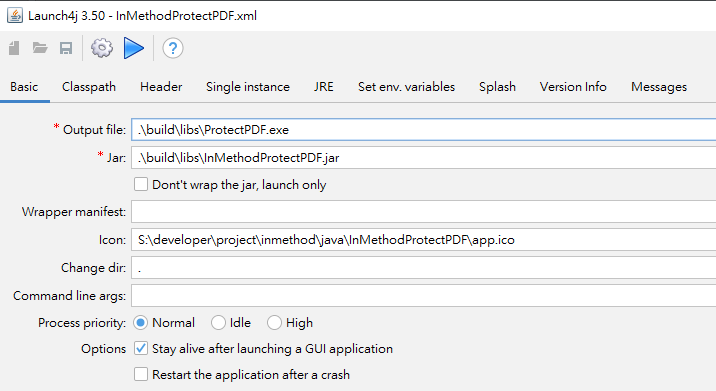
Task: Open a configuration file via folder icon
Action: pos(40,48)
